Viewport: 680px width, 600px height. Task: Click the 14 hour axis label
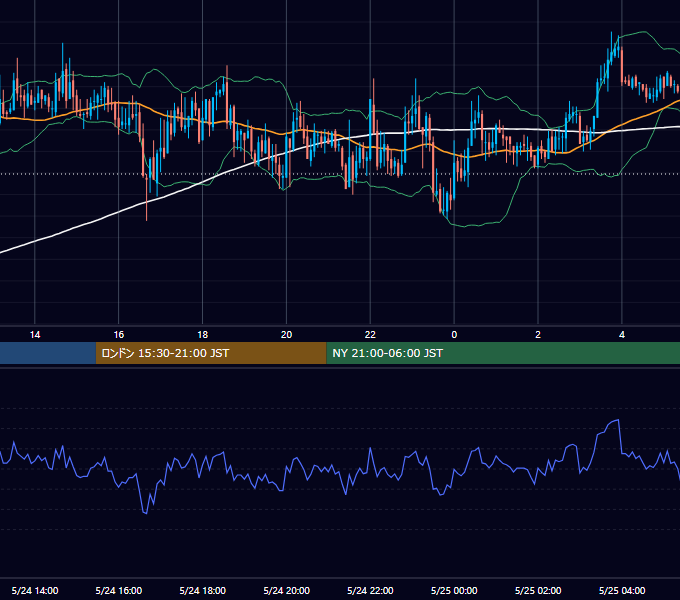pyautogui.click(x=35, y=335)
